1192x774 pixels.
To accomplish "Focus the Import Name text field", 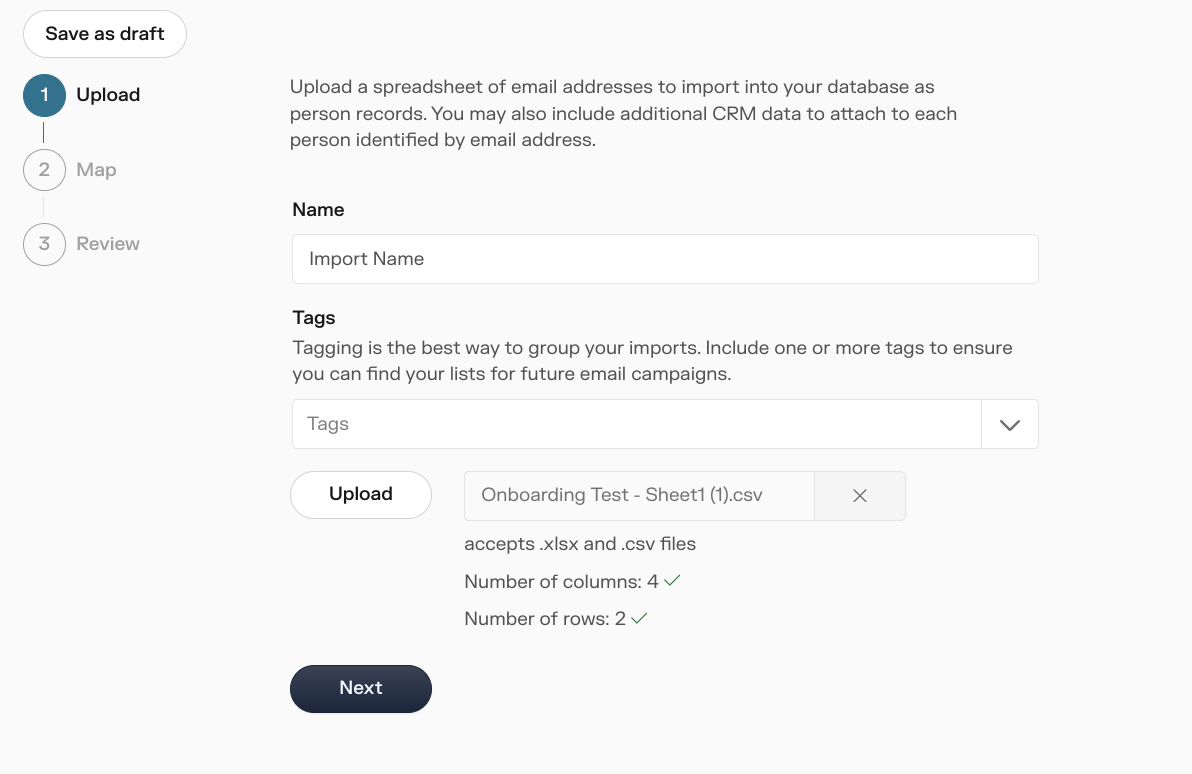I will pos(665,259).
